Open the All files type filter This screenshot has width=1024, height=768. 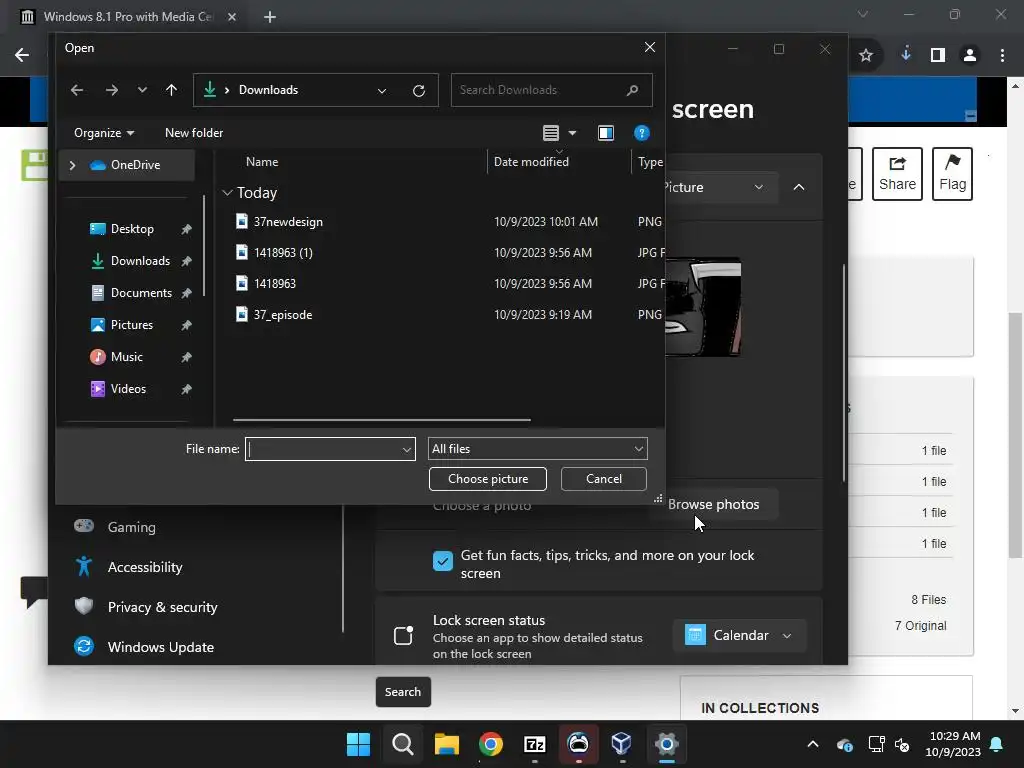pyautogui.click(x=537, y=449)
